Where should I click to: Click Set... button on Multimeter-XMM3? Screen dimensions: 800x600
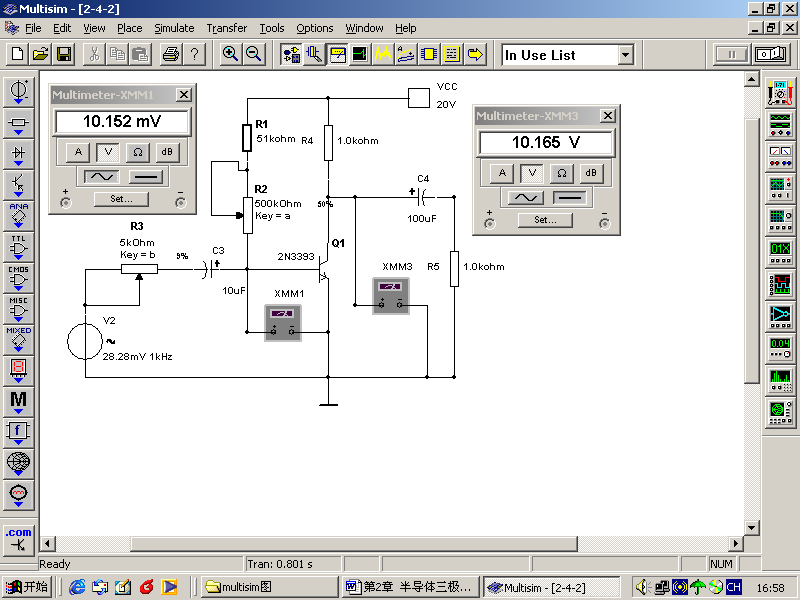tap(545, 220)
